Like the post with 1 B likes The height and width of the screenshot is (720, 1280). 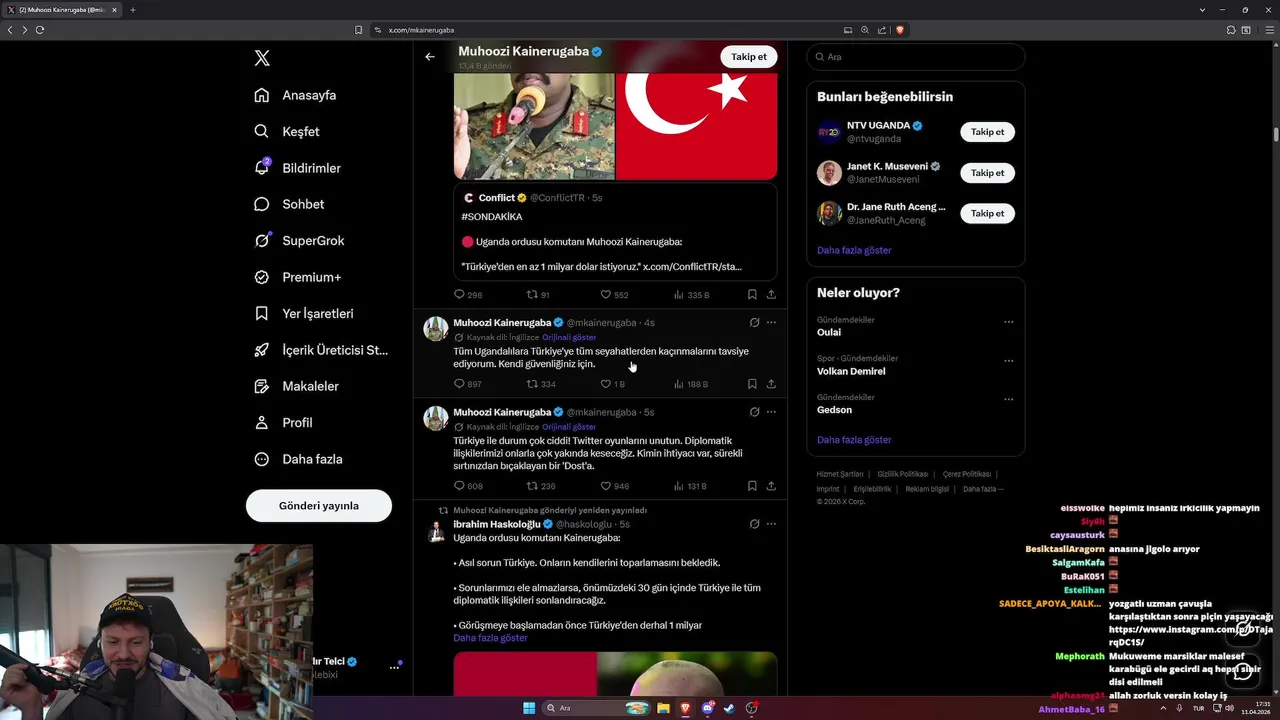coord(612,384)
